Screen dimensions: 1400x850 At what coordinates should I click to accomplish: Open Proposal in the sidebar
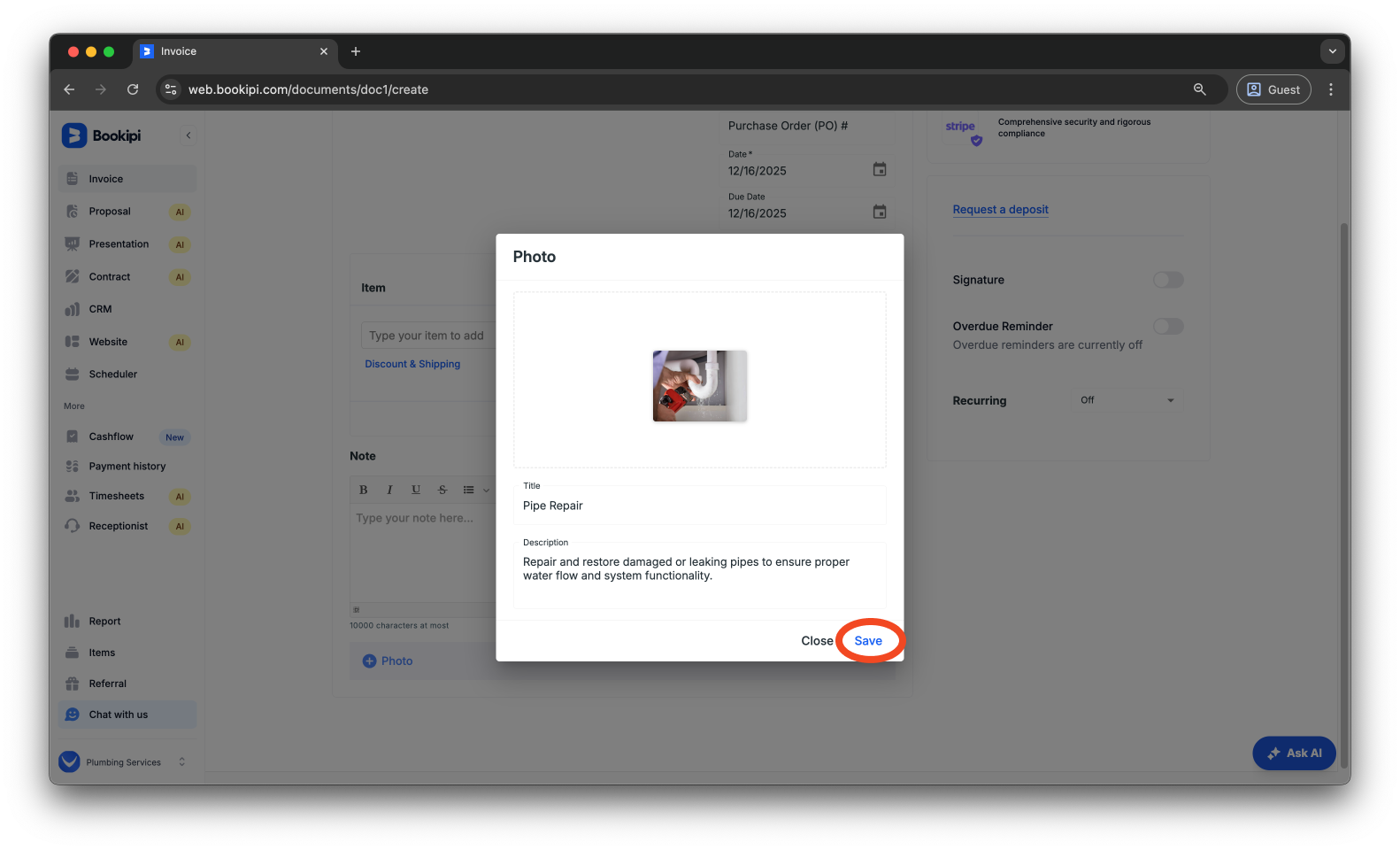click(x=127, y=212)
